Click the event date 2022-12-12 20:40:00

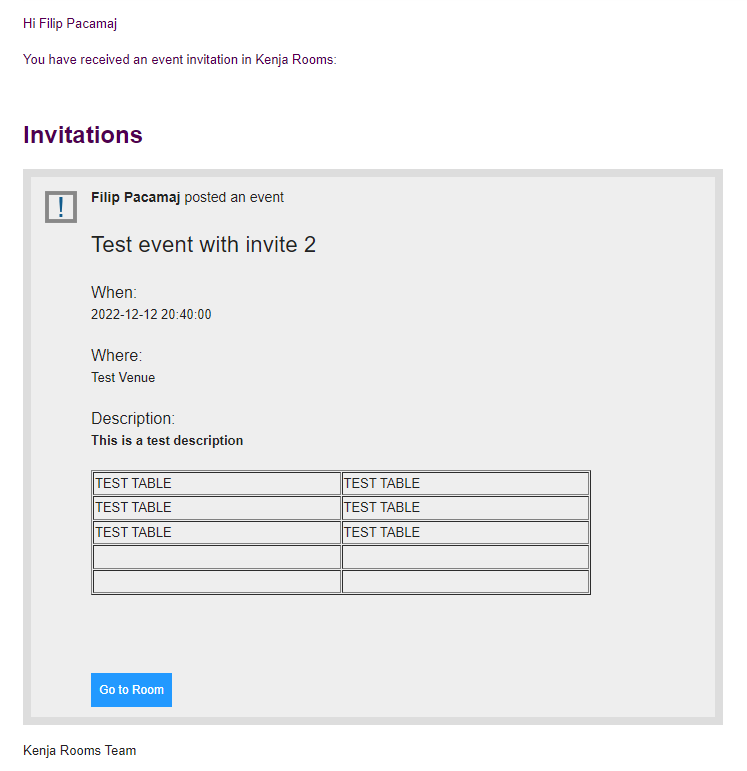pos(151,314)
